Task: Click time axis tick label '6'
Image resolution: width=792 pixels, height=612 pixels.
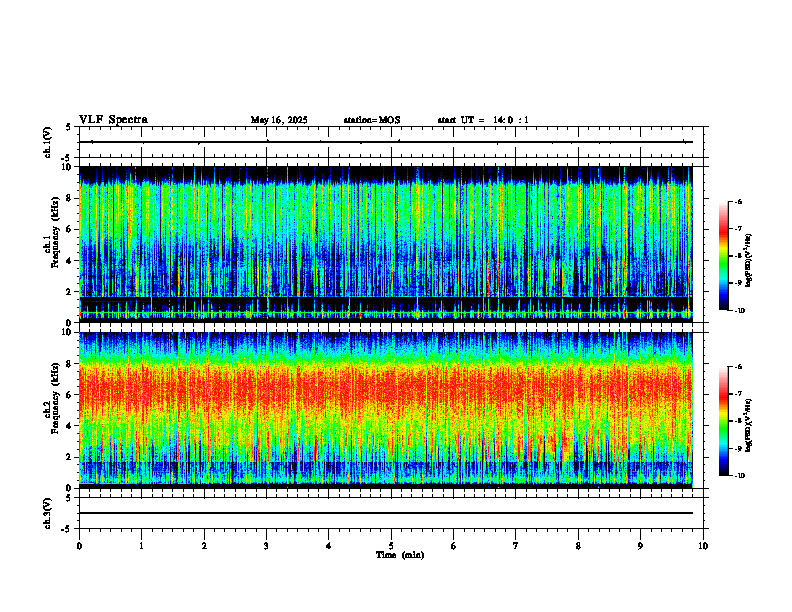Action: pyautogui.click(x=454, y=546)
